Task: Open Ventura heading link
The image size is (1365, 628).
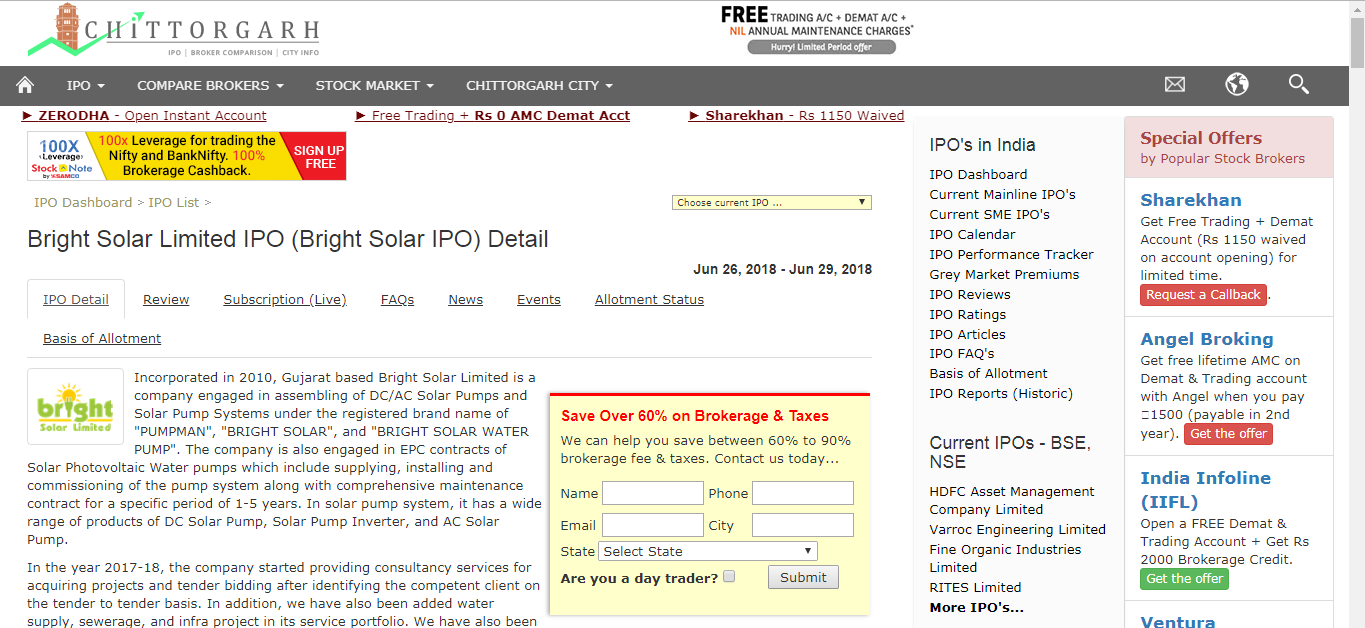Action: [1177, 620]
